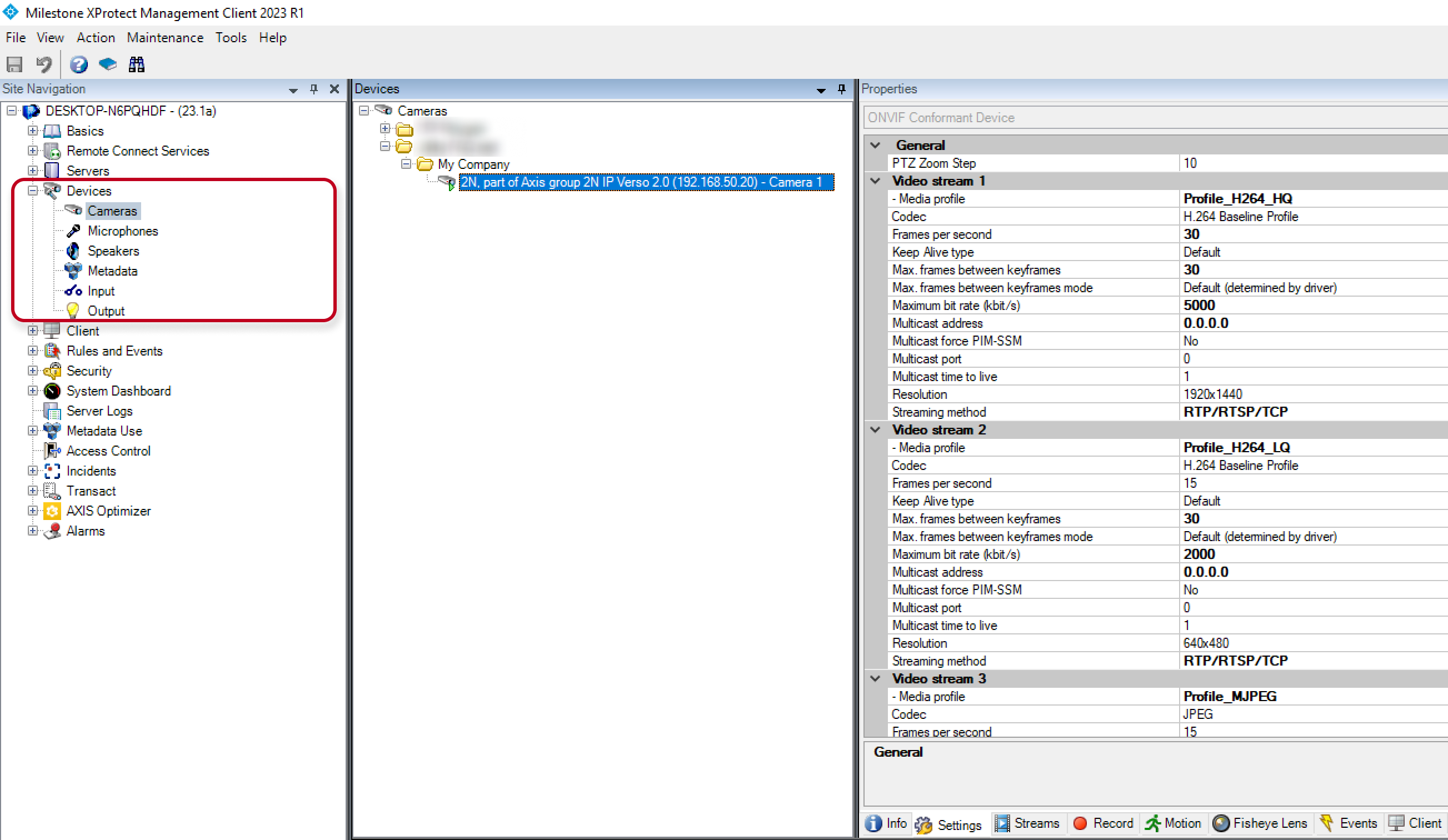Click Video stream 1 Maximum bit rate value
The width and height of the screenshot is (1448, 840).
(x=1313, y=306)
